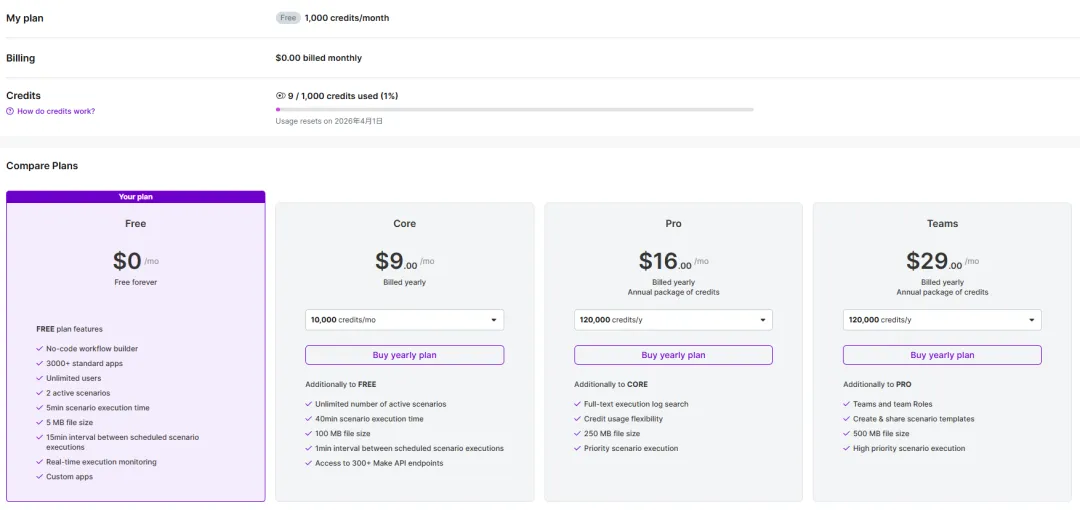Open the How do credits work link
Viewport: 1080px width, 510px height.
[56, 111]
